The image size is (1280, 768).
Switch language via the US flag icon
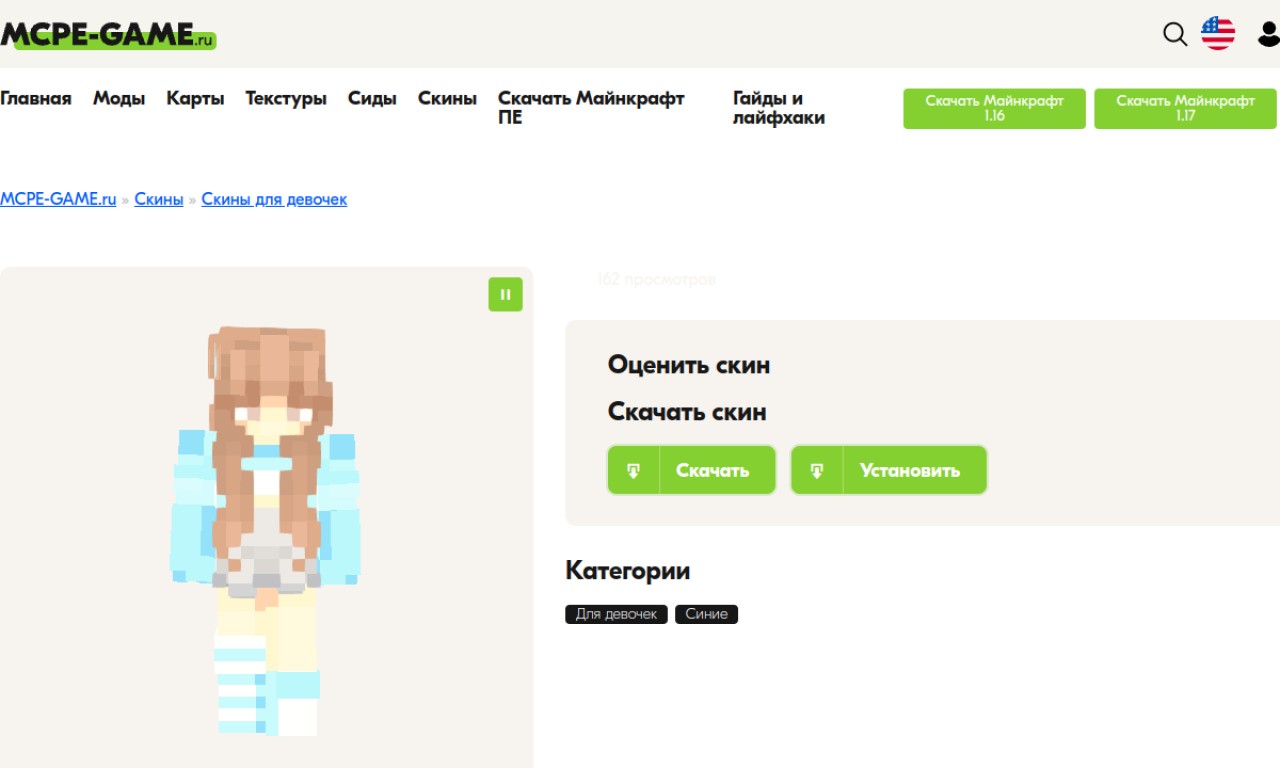(1218, 33)
